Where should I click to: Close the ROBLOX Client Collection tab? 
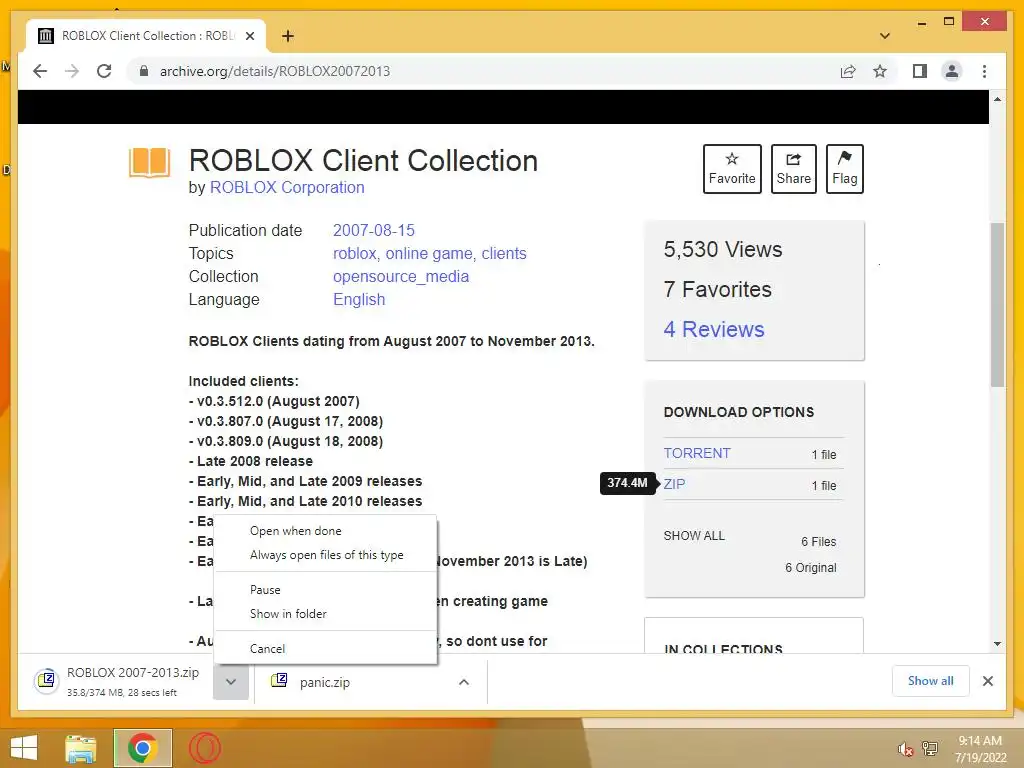249,36
